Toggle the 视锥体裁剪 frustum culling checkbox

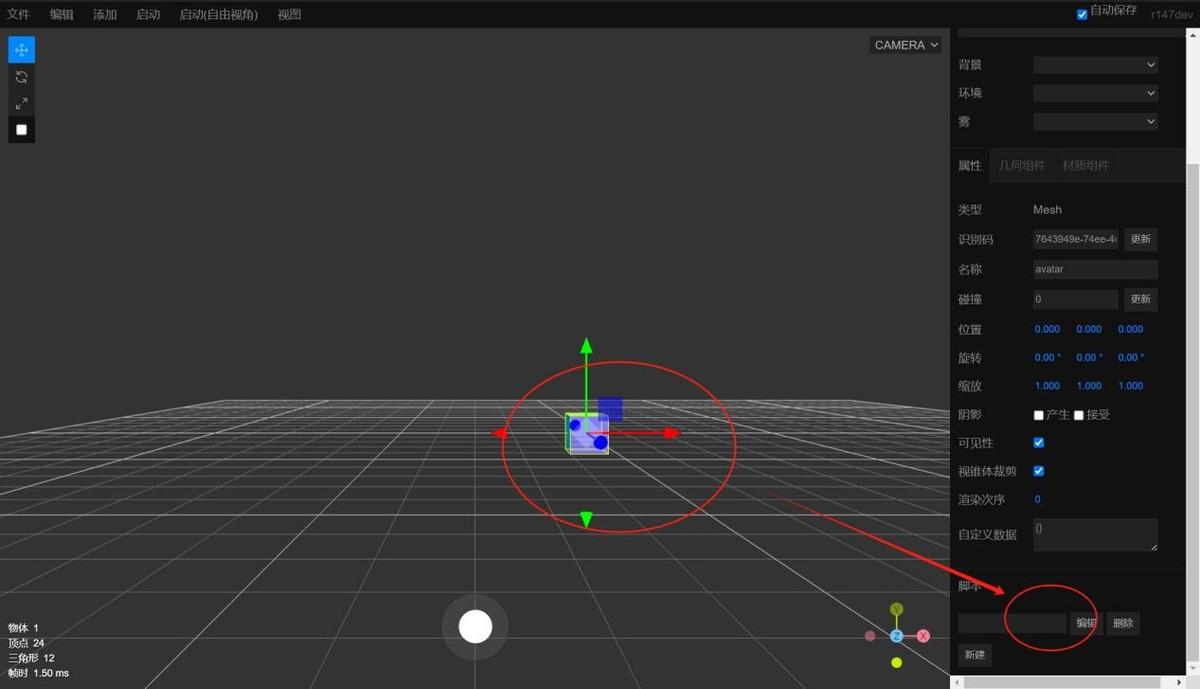tap(1039, 471)
